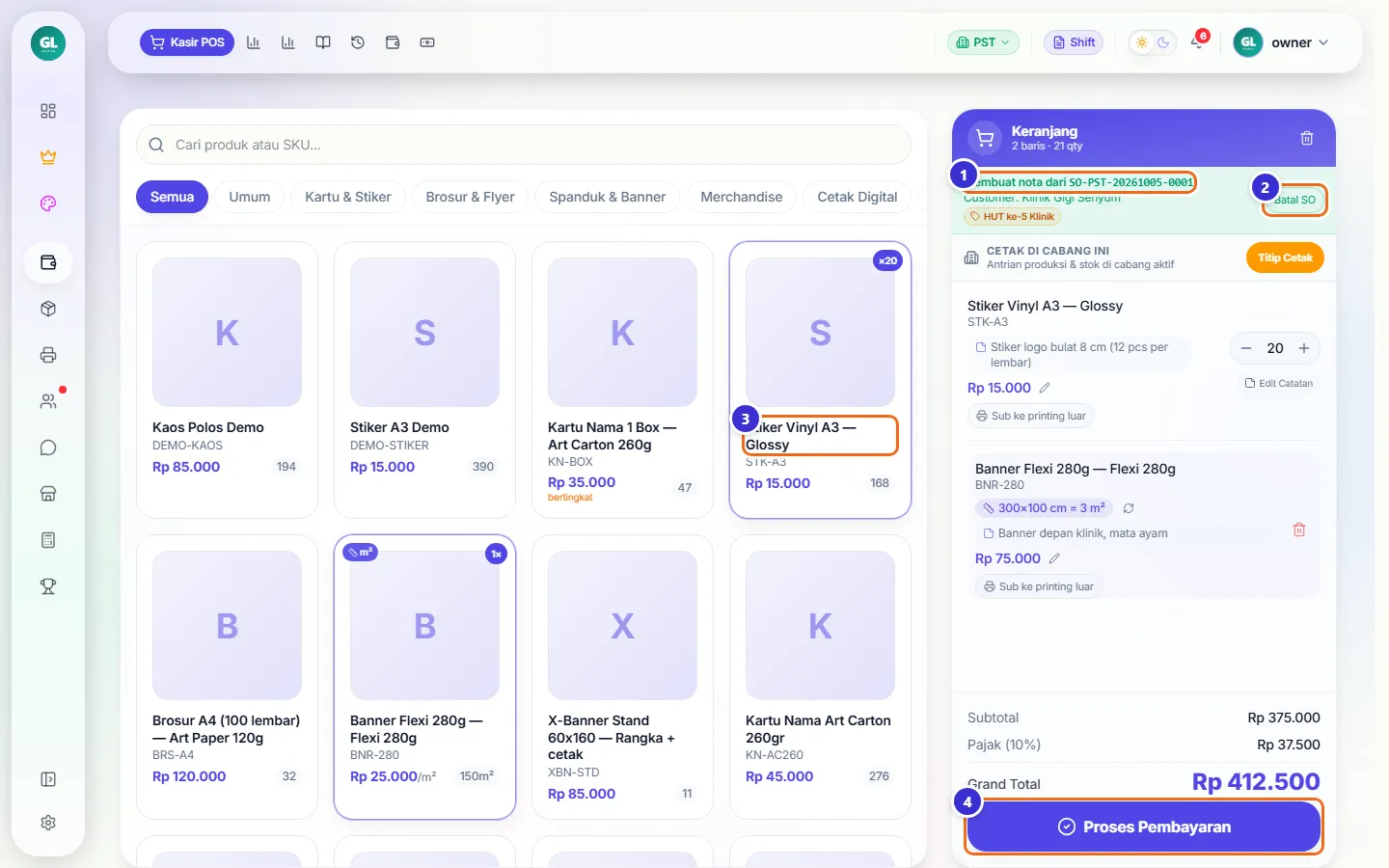Toggle Sub ke printing luar for Stiker Vinyl
Viewport: 1389px width, 868px height.
tap(1030, 416)
